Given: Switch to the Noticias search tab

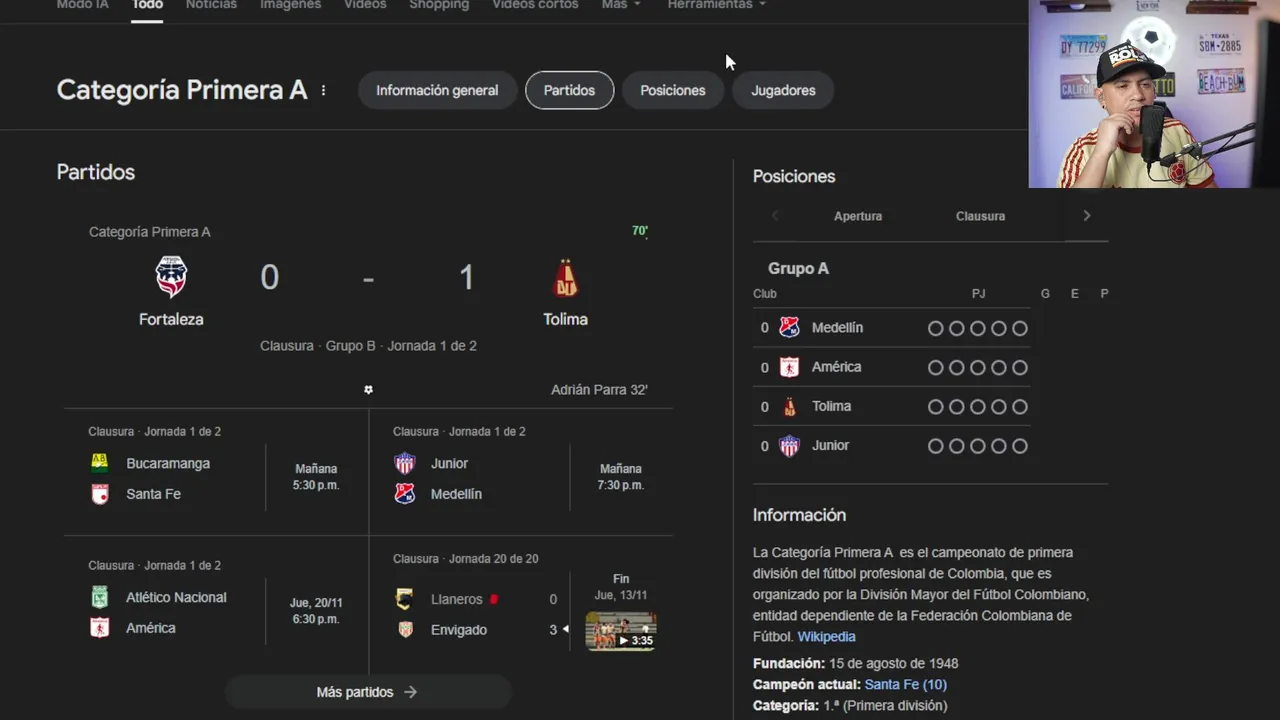Looking at the screenshot, I should point(211,5).
